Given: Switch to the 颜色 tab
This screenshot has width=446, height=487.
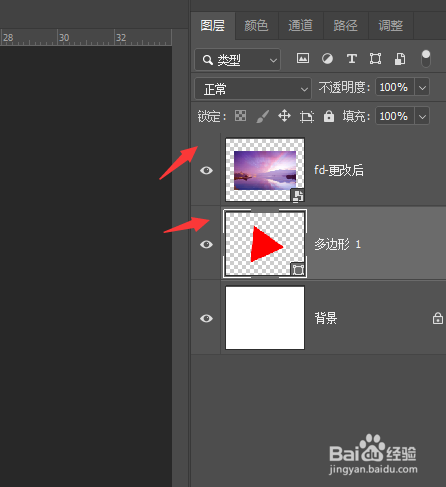Looking at the screenshot, I should click(256, 26).
